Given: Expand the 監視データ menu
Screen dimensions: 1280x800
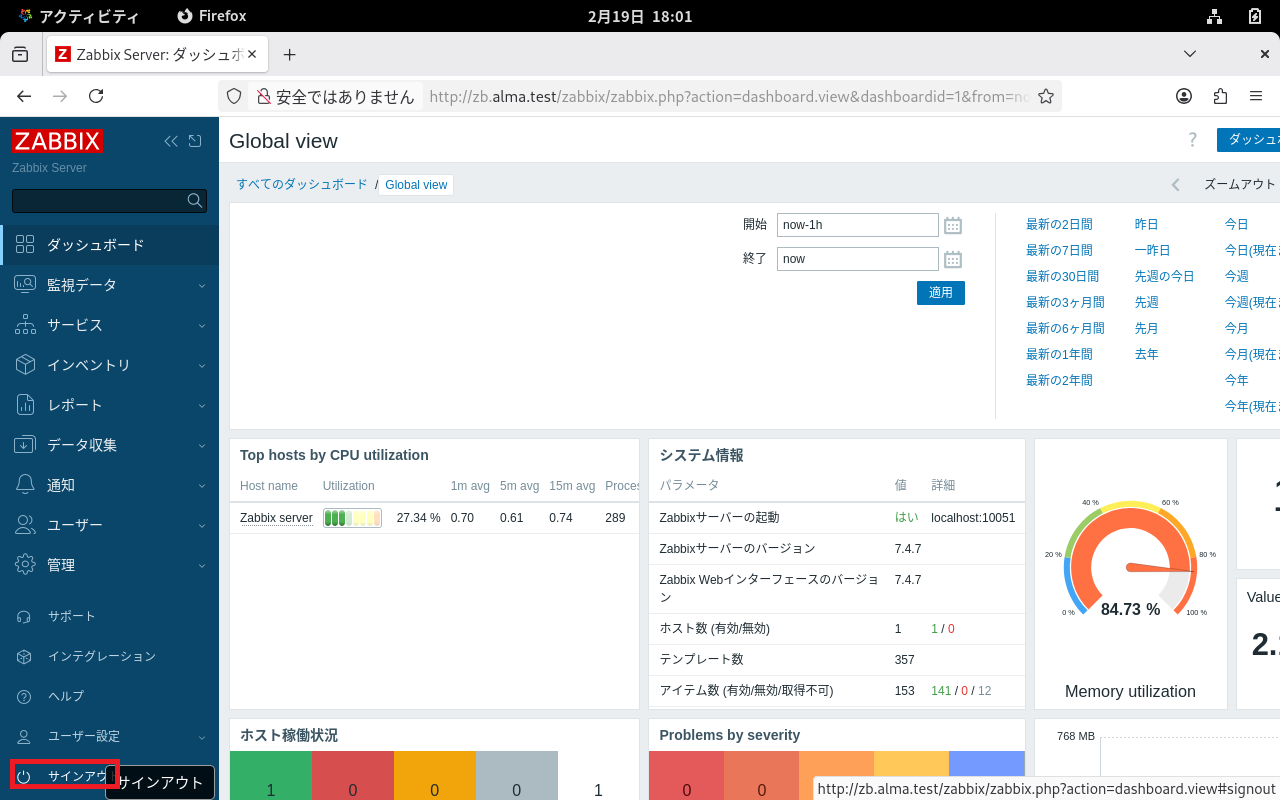Looking at the screenshot, I should click(x=109, y=285).
